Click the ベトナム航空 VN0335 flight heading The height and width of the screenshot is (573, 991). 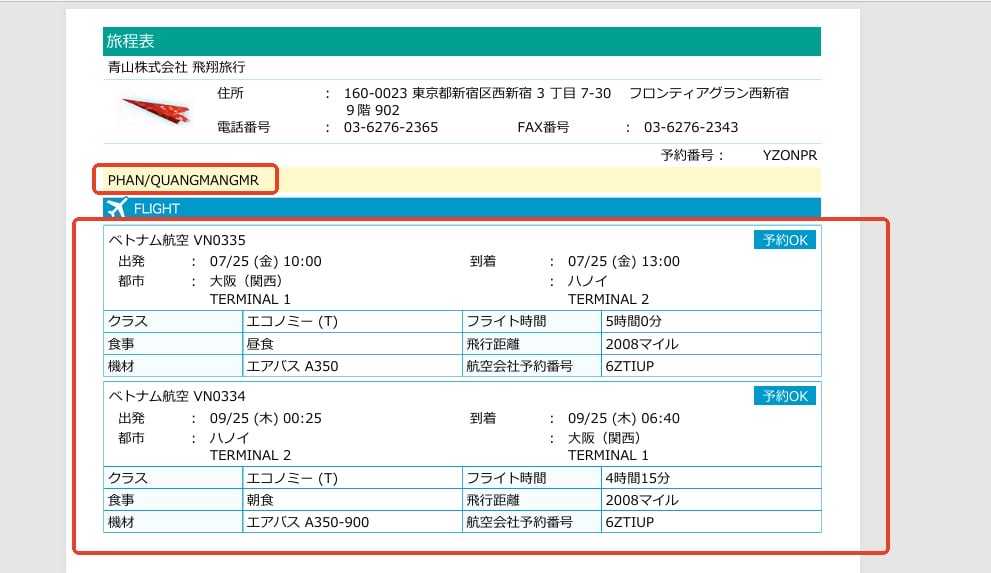pos(176,240)
